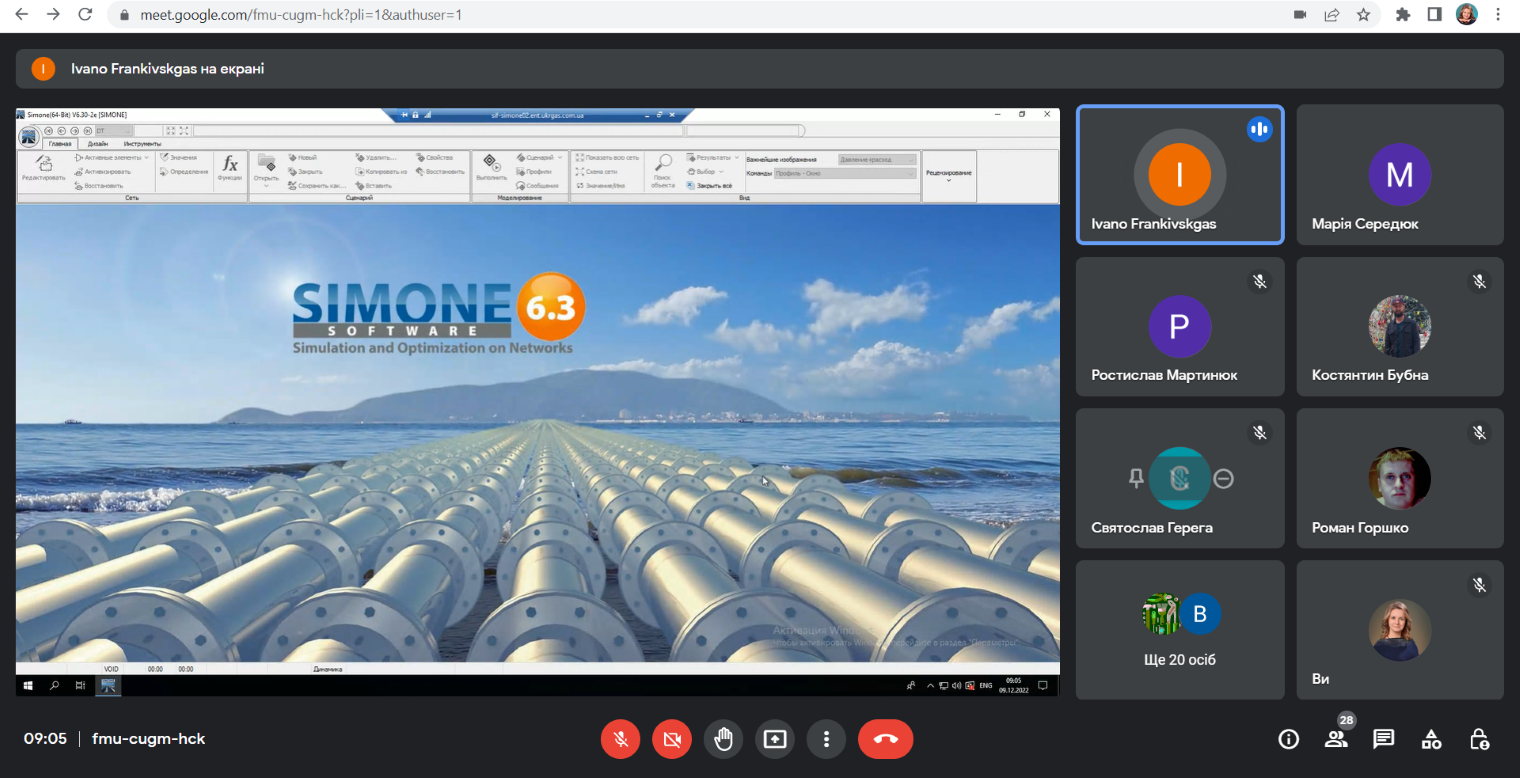
Task: Open Windows Start in shared screen
Action: pyautogui.click(x=28, y=685)
